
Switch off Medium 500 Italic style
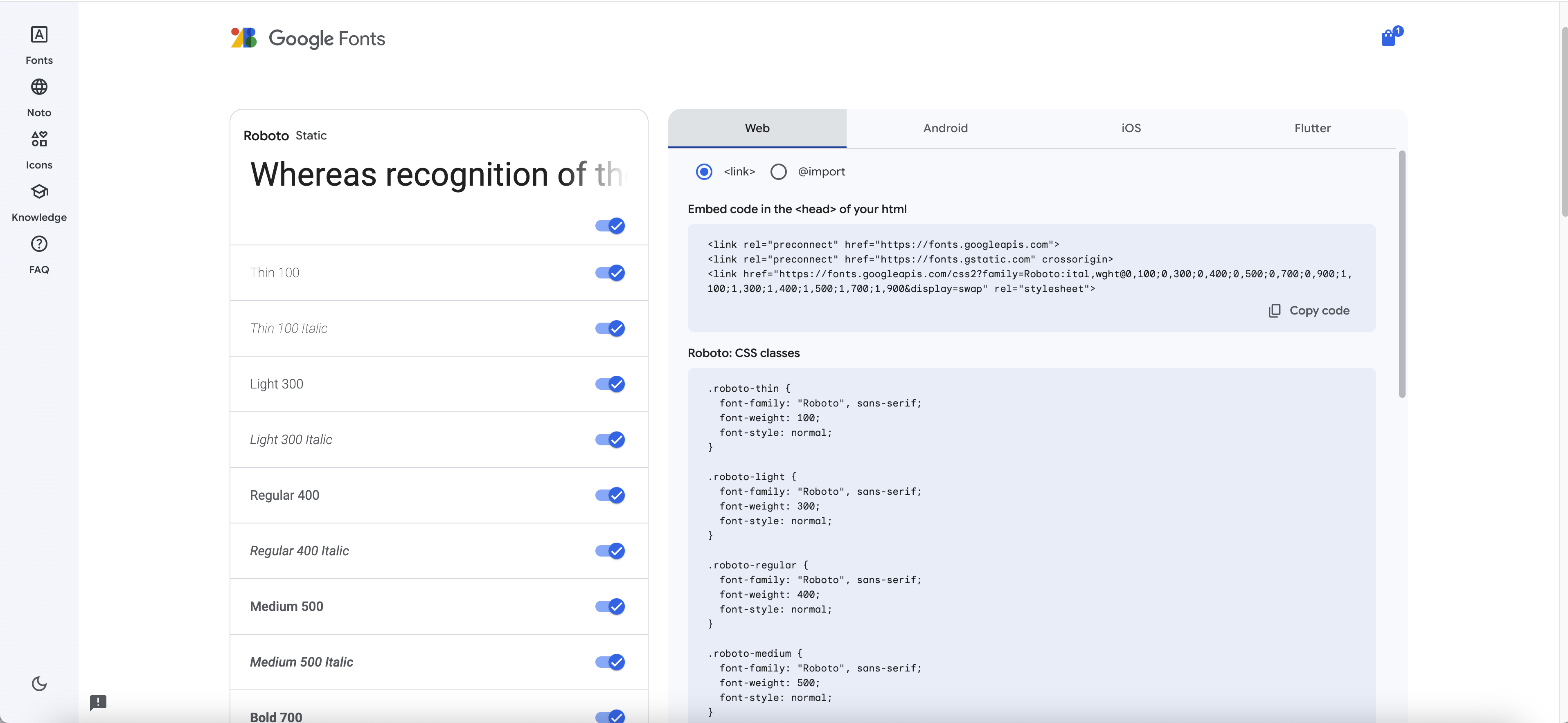coord(610,662)
